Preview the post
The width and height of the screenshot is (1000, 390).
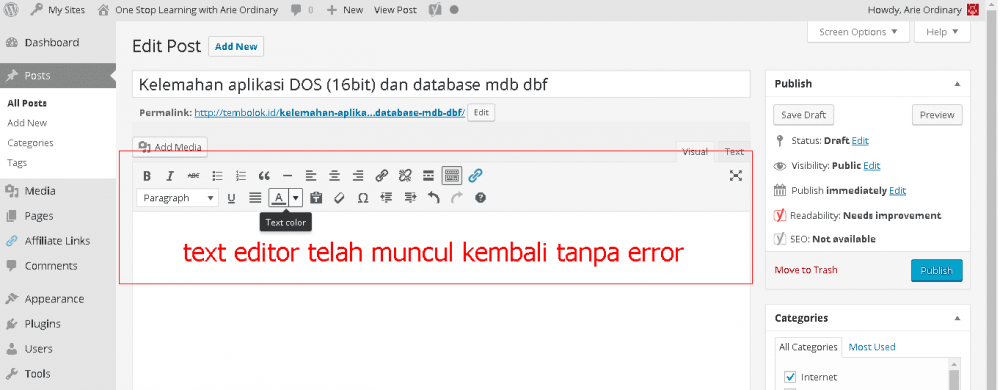coord(937,115)
